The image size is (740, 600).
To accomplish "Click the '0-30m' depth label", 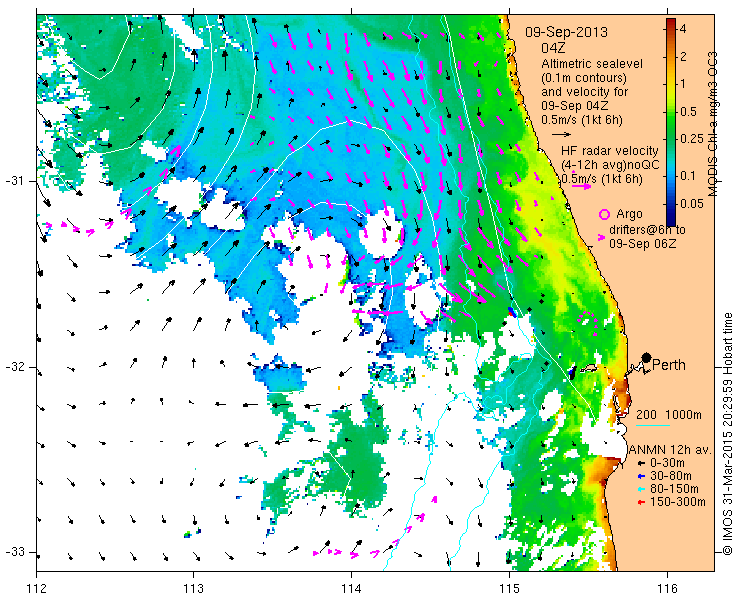I will [x=667, y=464].
